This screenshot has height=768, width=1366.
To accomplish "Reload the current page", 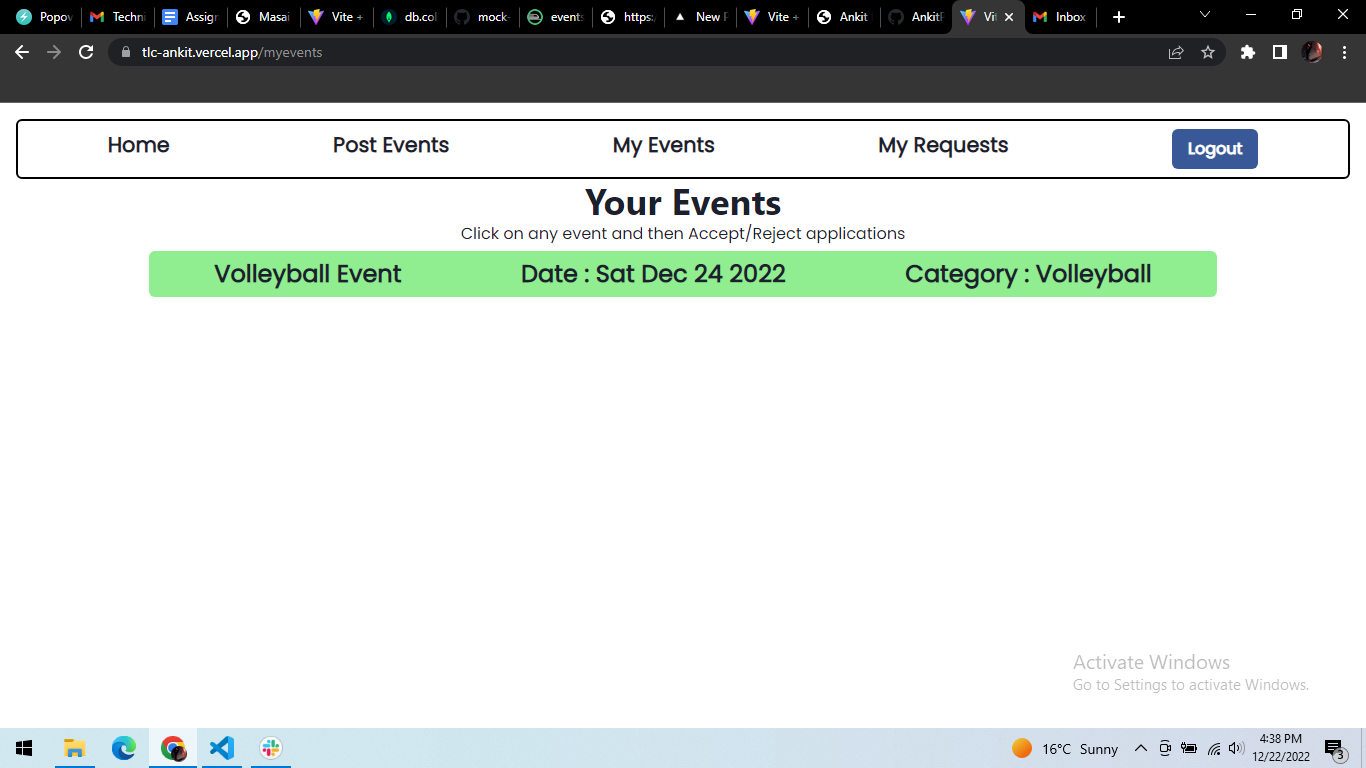I will click(x=85, y=51).
